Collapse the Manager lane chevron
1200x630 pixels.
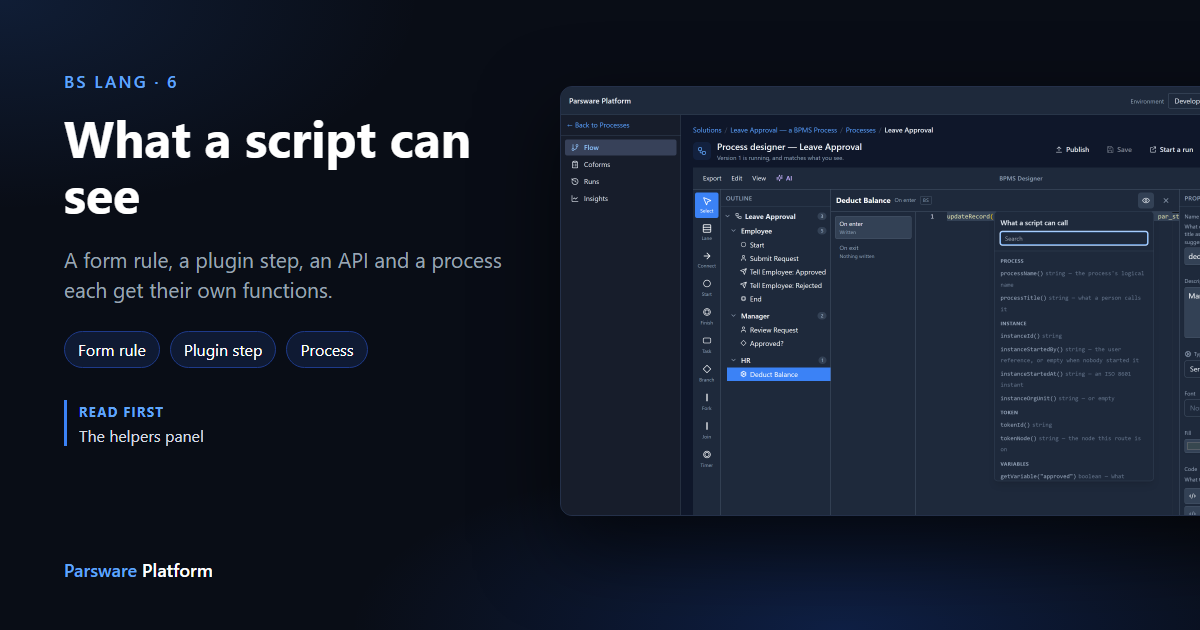(733, 316)
